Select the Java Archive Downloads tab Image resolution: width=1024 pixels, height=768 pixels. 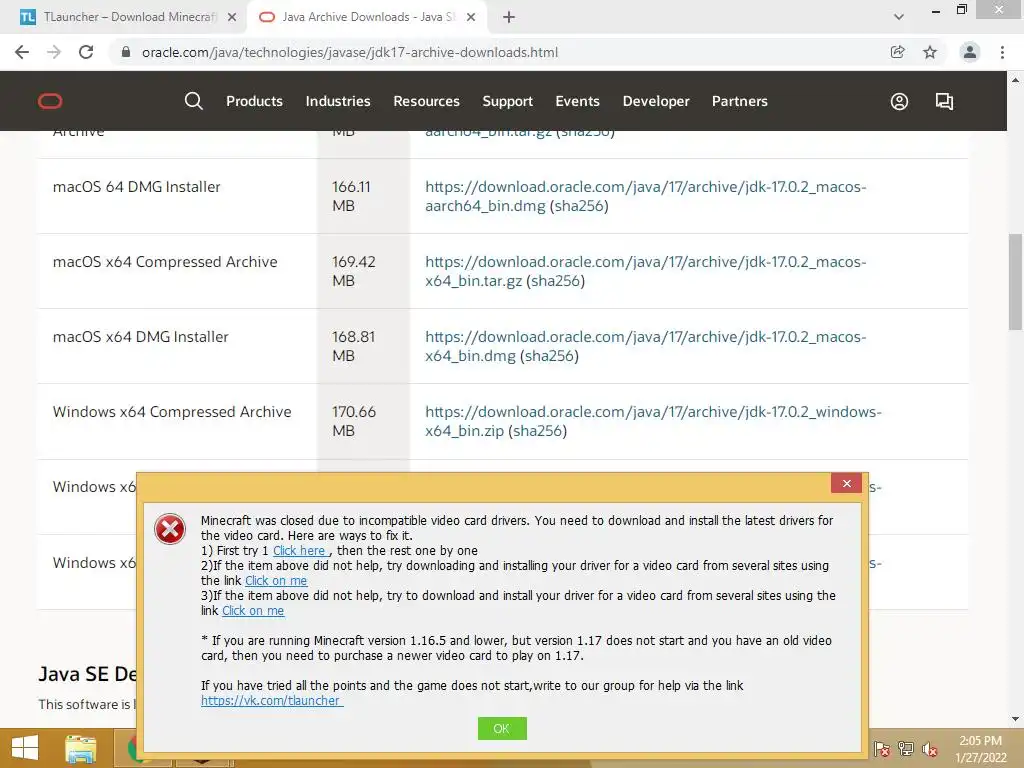pos(368,17)
